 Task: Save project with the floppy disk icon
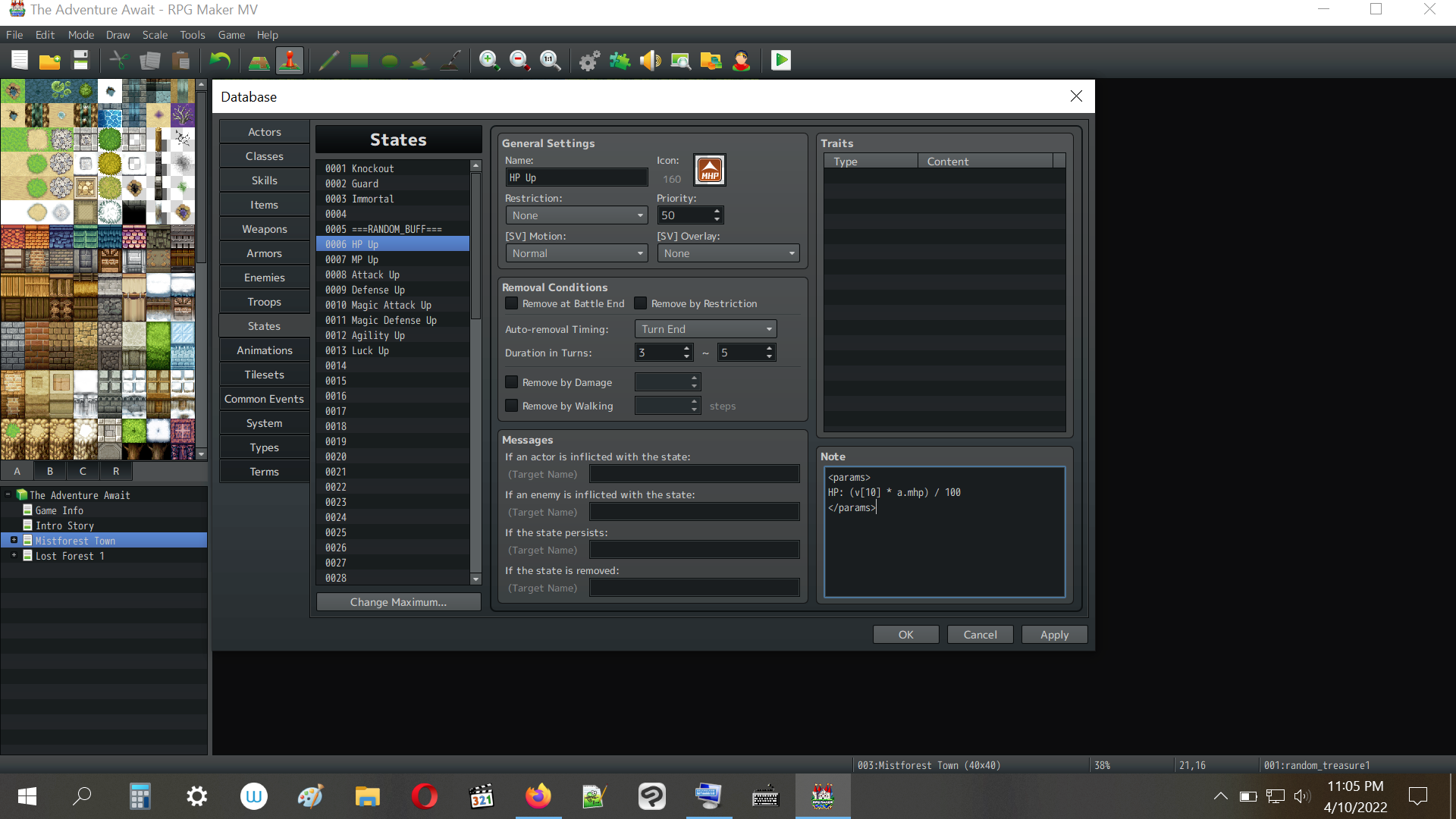(80, 61)
